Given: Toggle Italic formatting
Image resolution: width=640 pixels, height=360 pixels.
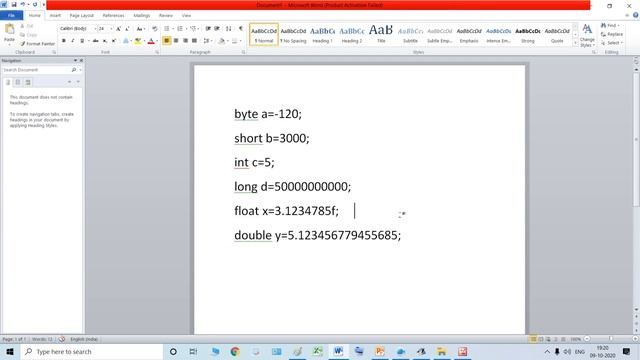Looking at the screenshot, I should pyautogui.click(x=73, y=41).
